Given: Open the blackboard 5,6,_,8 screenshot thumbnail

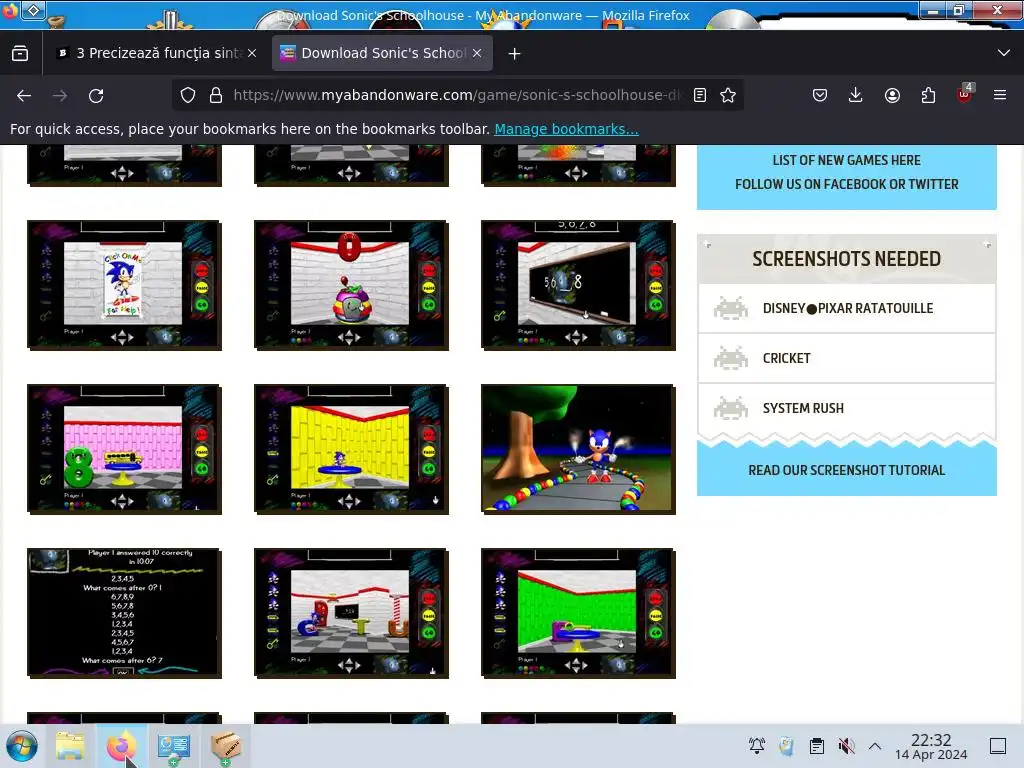Looking at the screenshot, I should pos(578,285).
